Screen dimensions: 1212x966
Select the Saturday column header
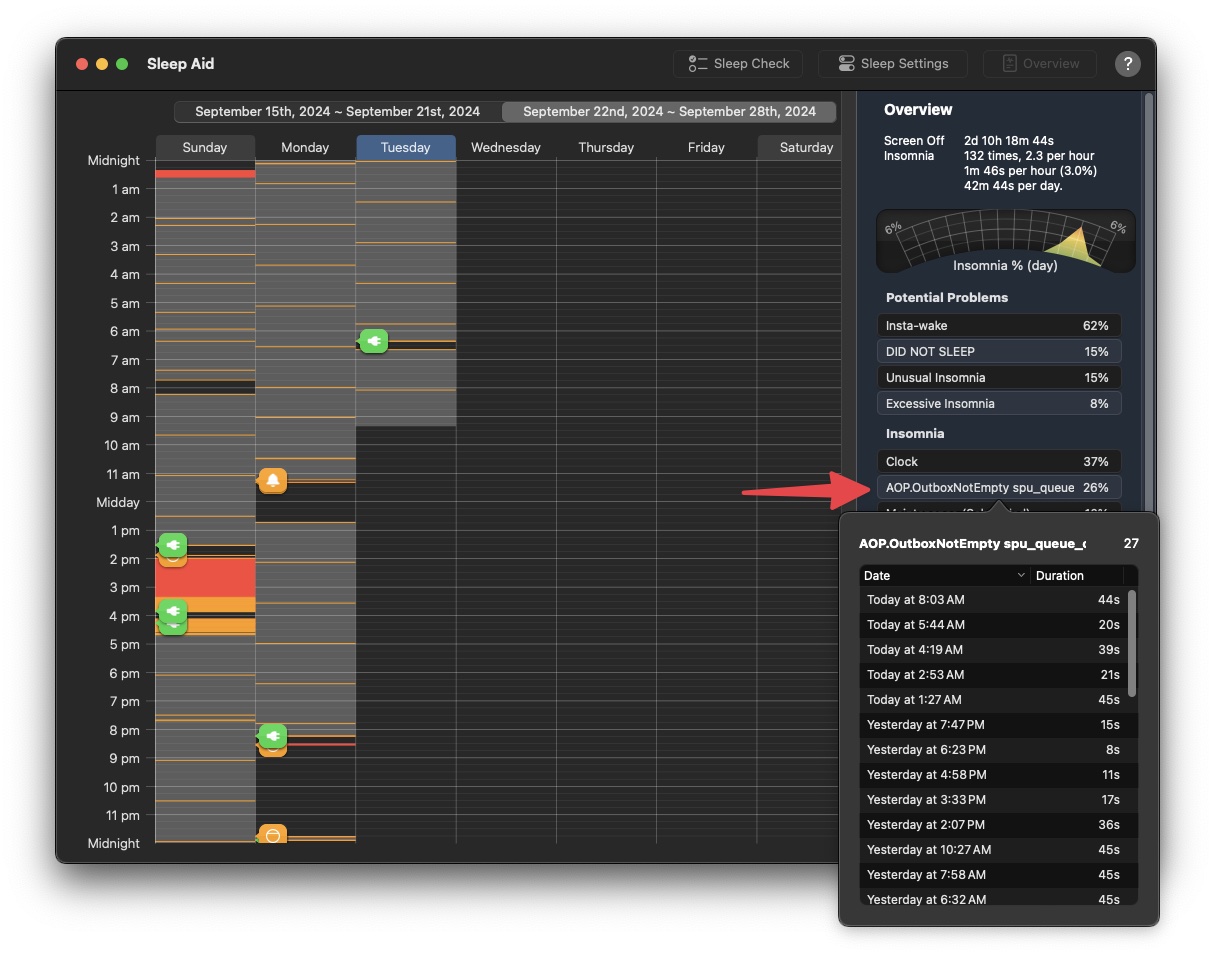[800, 147]
